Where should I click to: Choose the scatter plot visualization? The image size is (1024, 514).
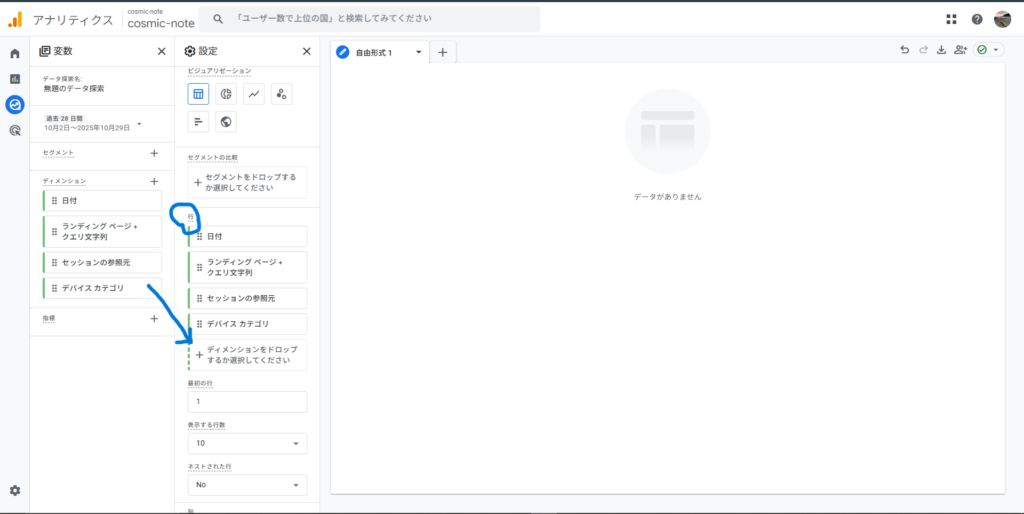click(x=282, y=94)
